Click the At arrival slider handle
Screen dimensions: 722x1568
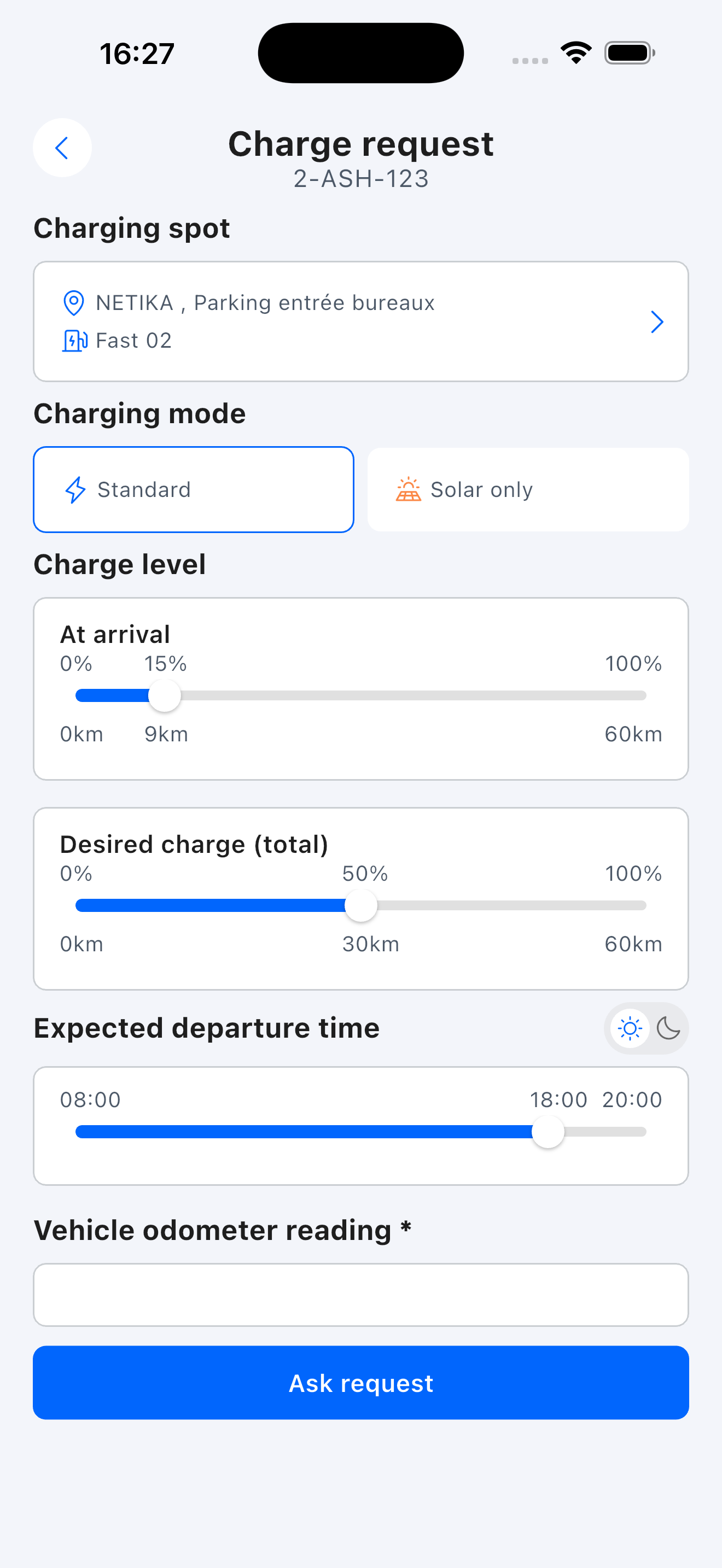165,696
